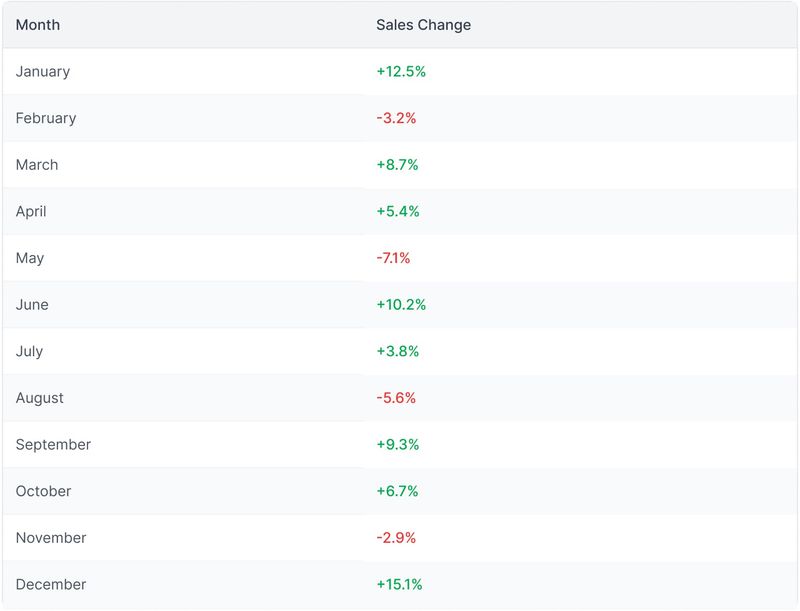This screenshot has height=611, width=800.
Task: Click the +5.4% sales change
Action: [x=398, y=212]
